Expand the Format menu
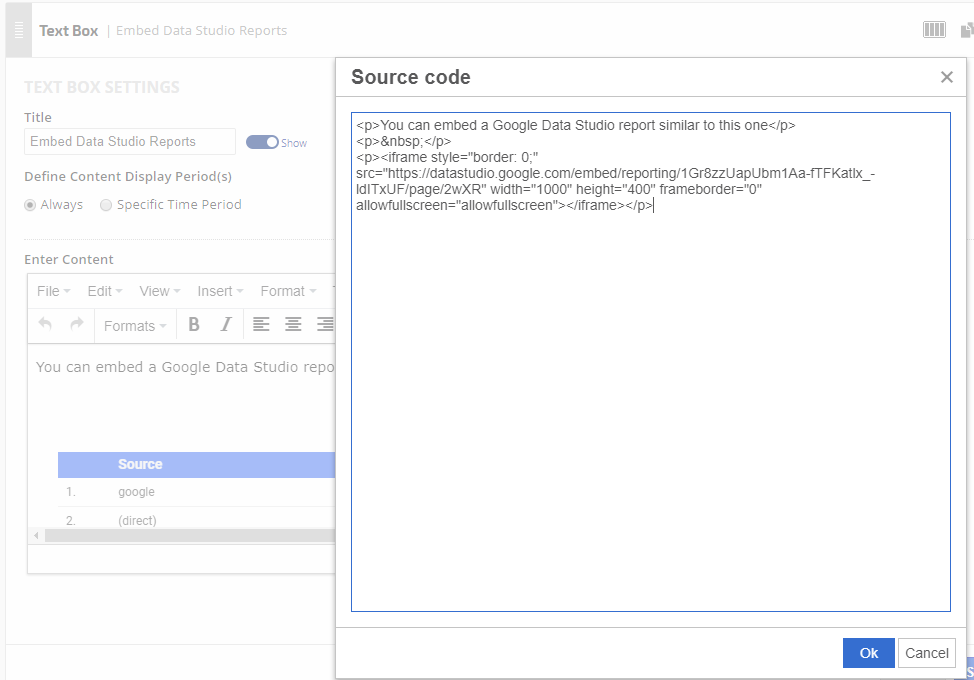The image size is (974, 680). pos(288,291)
